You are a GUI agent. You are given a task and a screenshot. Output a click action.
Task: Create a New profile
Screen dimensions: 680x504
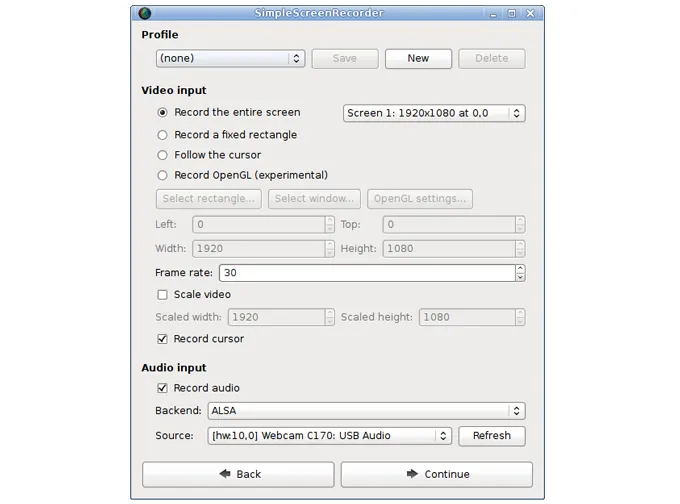418,59
